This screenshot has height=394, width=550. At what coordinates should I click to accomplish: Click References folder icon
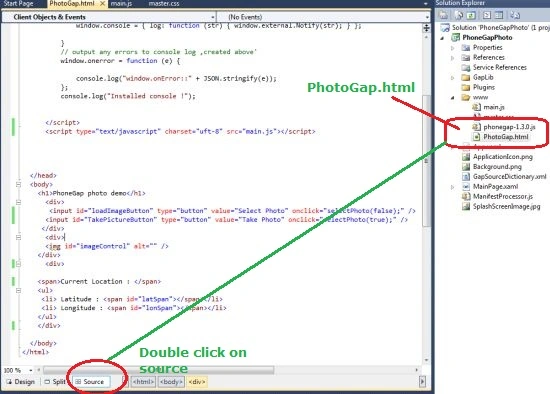[x=466, y=58]
